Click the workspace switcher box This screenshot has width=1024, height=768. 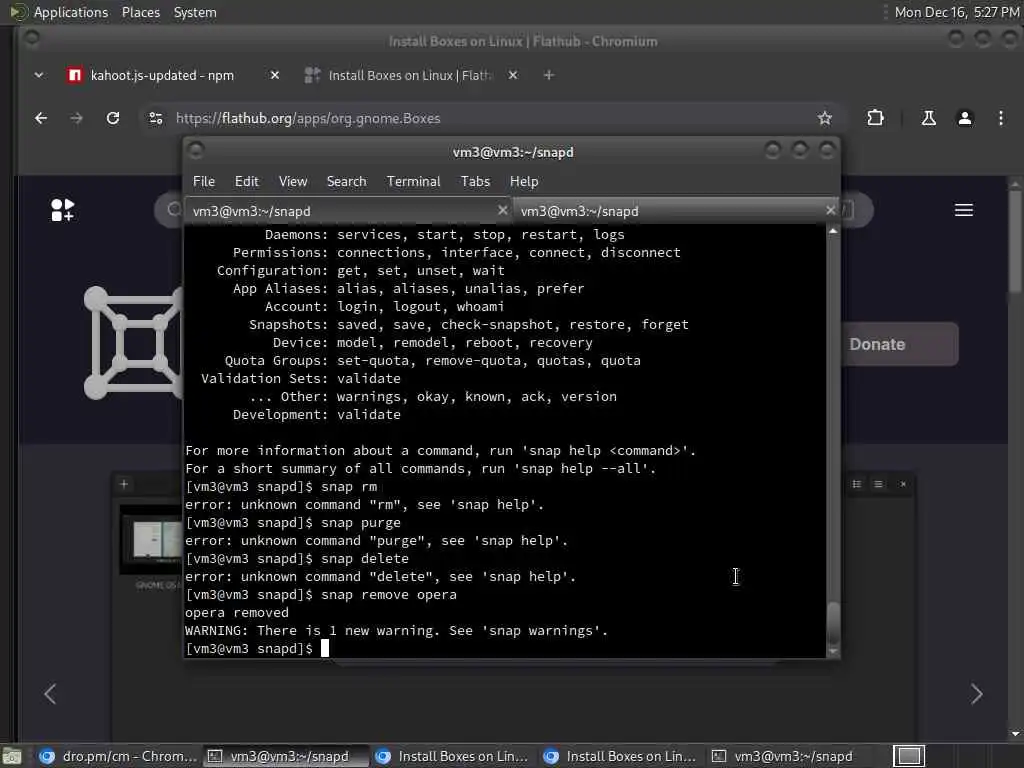click(x=909, y=756)
